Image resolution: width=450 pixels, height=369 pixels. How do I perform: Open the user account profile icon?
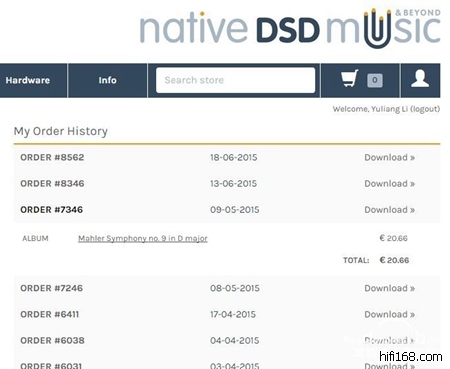click(420, 78)
